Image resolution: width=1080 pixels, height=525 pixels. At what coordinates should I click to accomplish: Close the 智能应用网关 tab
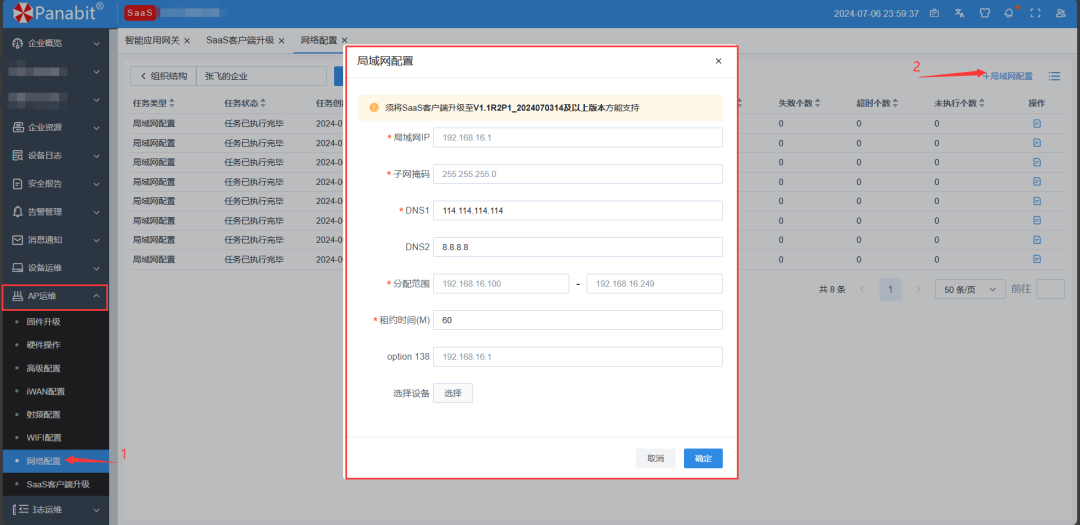click(x=187, y=41)
